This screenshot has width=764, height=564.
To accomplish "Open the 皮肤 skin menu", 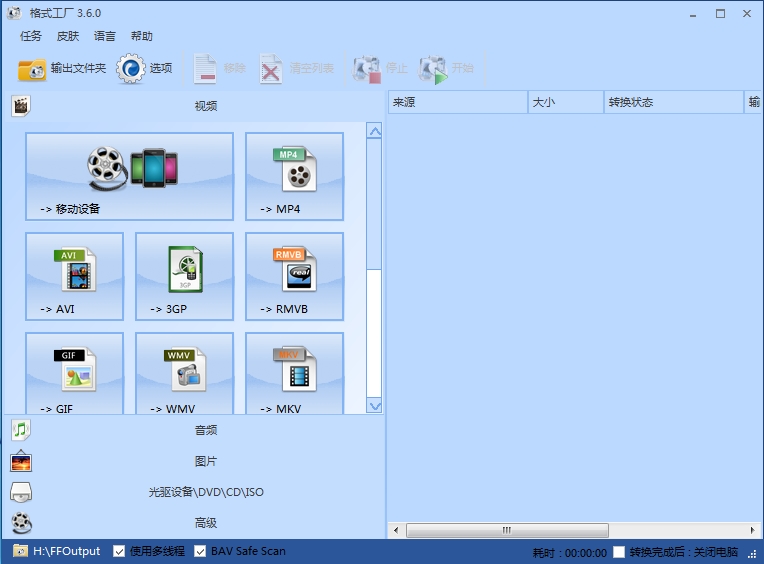I will [x=68, y=36].
